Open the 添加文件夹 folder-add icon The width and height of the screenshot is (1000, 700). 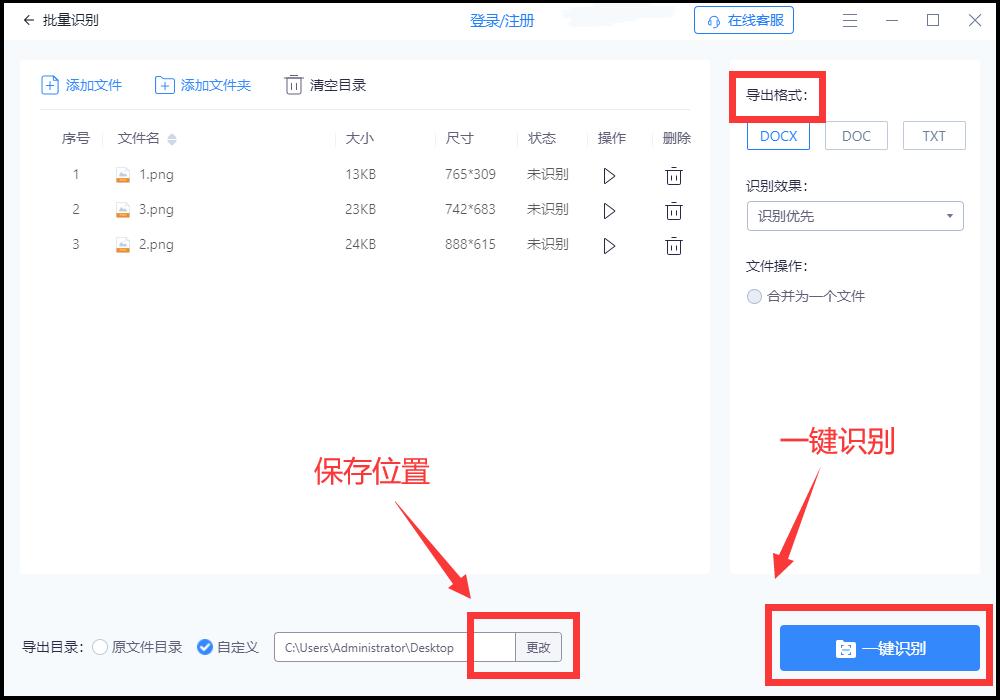click(x=164, y=85)
